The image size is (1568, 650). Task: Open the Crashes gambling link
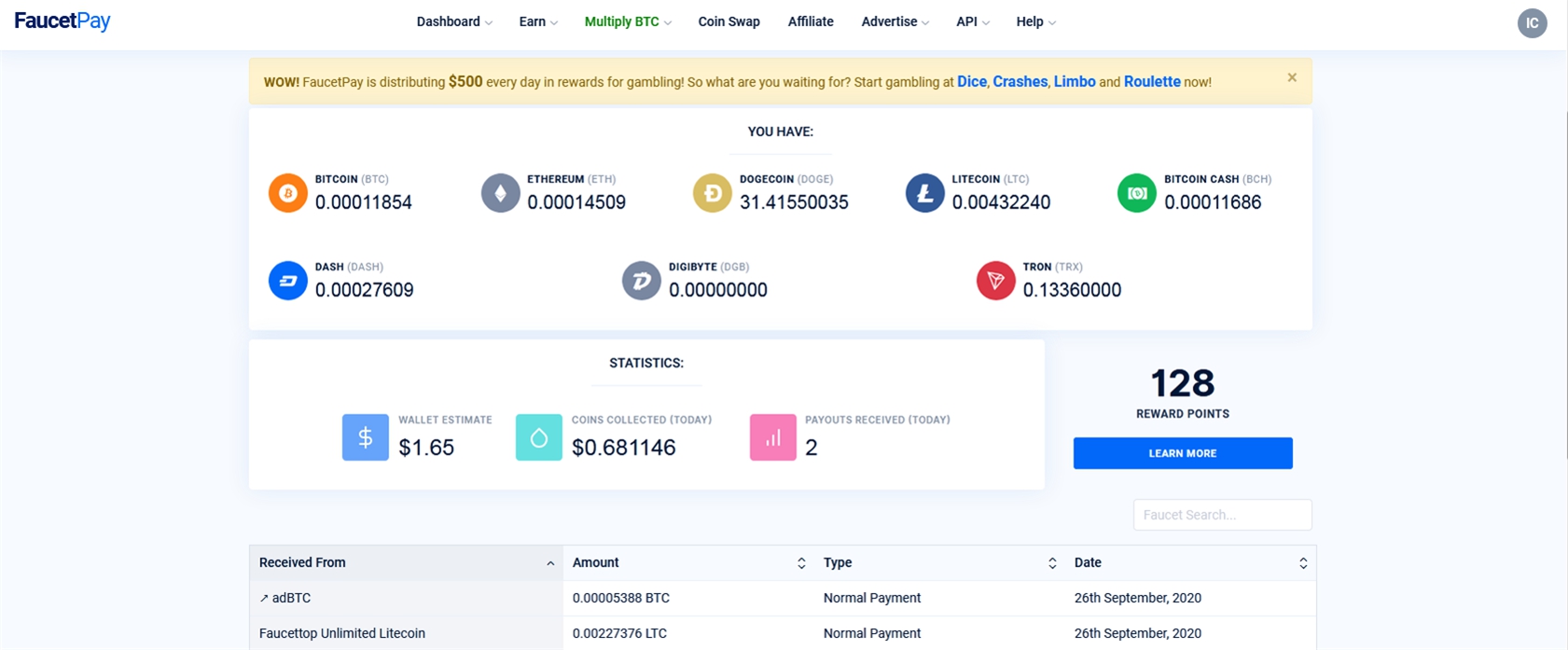[1020, 82]
